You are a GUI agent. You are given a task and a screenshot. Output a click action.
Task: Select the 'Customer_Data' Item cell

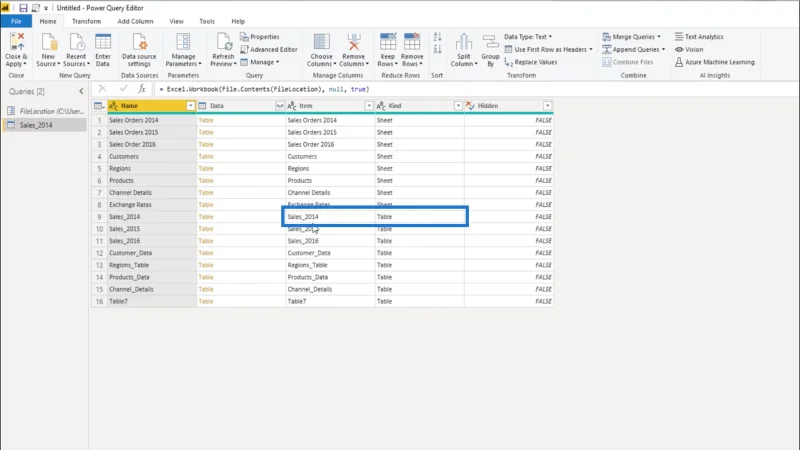coord(330,253)
